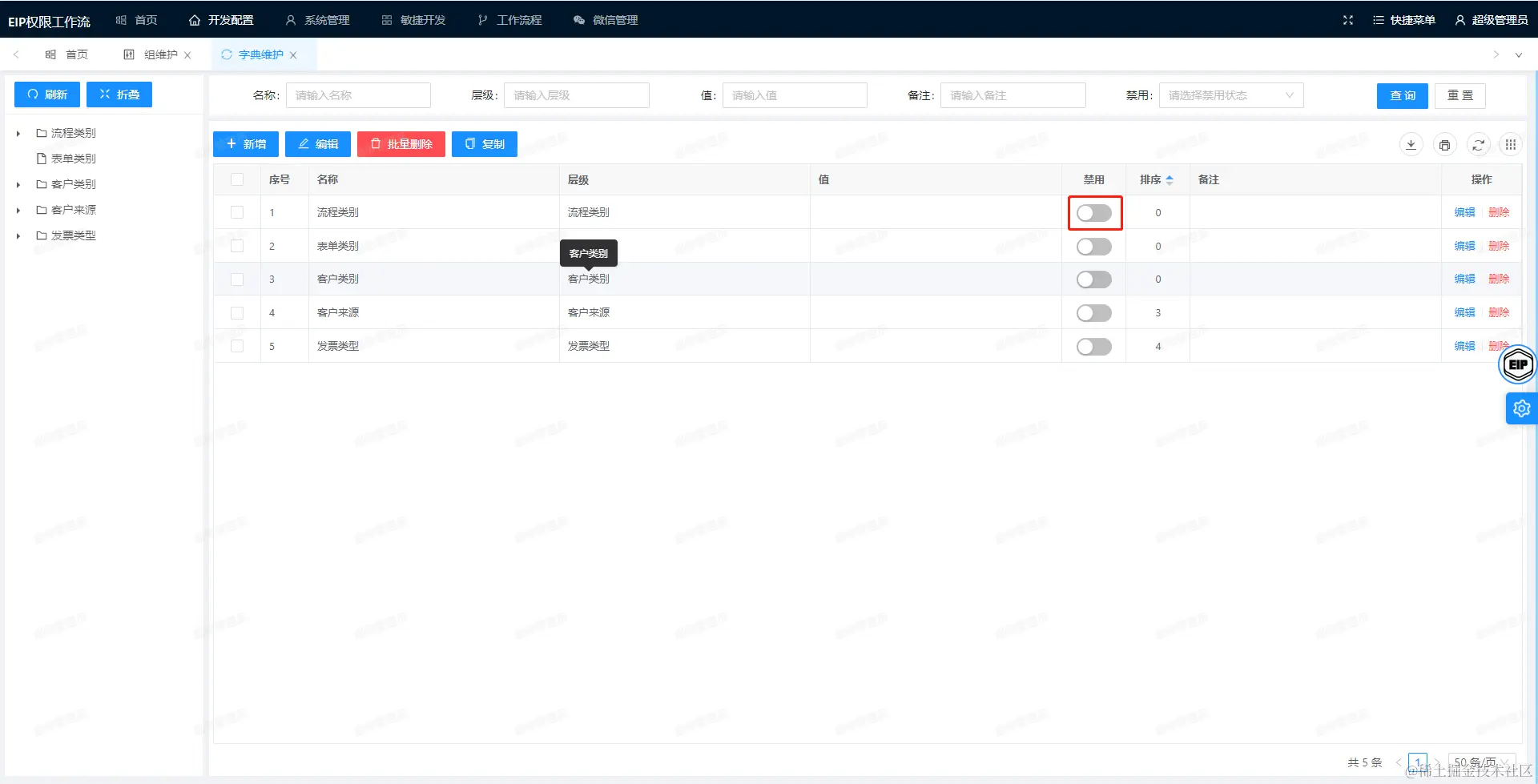Click the print table icon

pyautogui.click(x=1444, y=145)
